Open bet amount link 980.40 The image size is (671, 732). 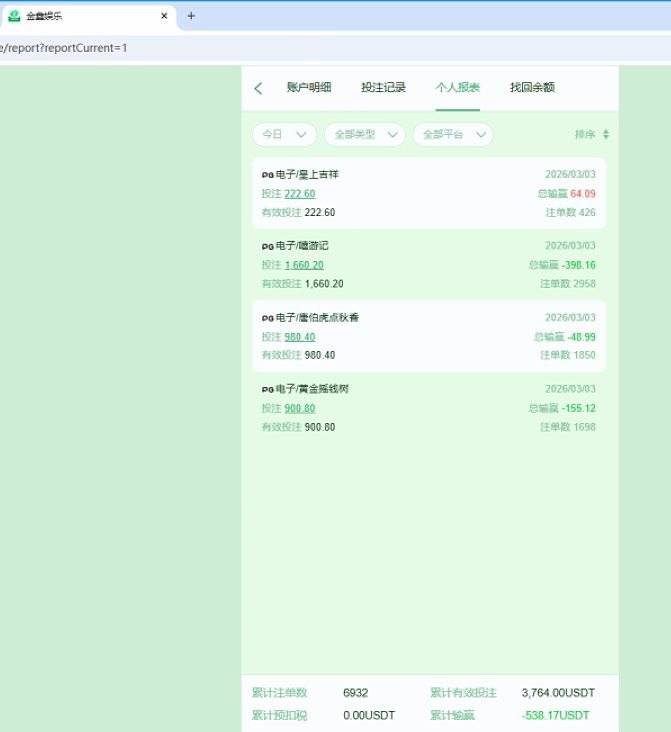click(x=300, y=337)
